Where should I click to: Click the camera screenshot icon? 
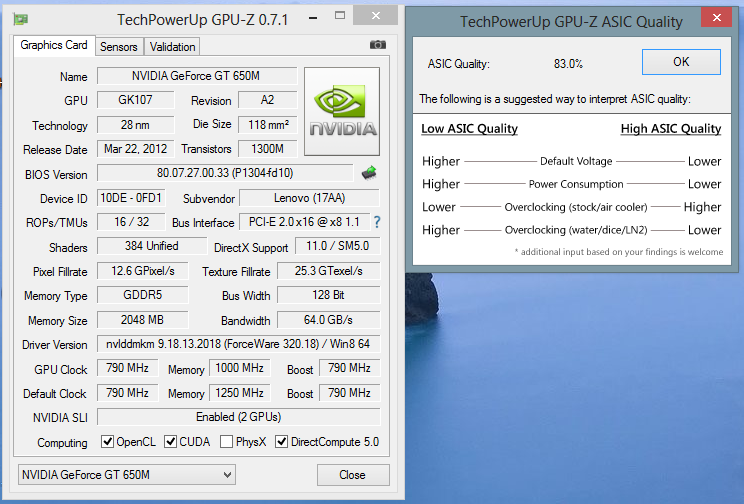378,45
